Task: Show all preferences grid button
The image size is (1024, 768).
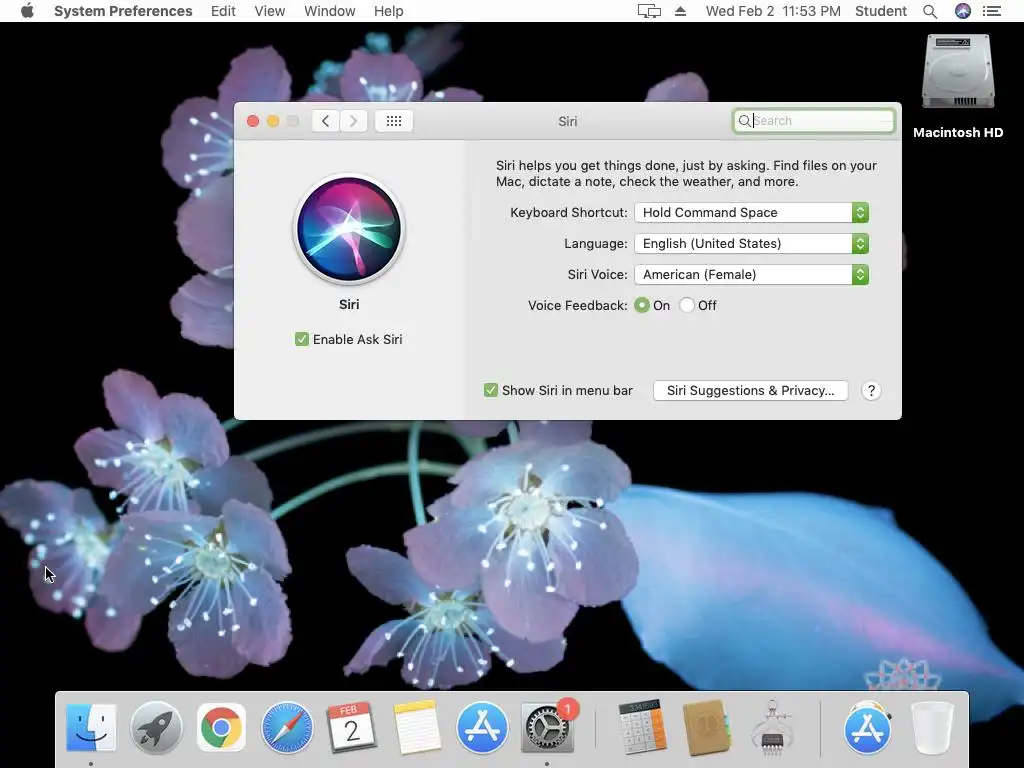Action: [394, 121]
